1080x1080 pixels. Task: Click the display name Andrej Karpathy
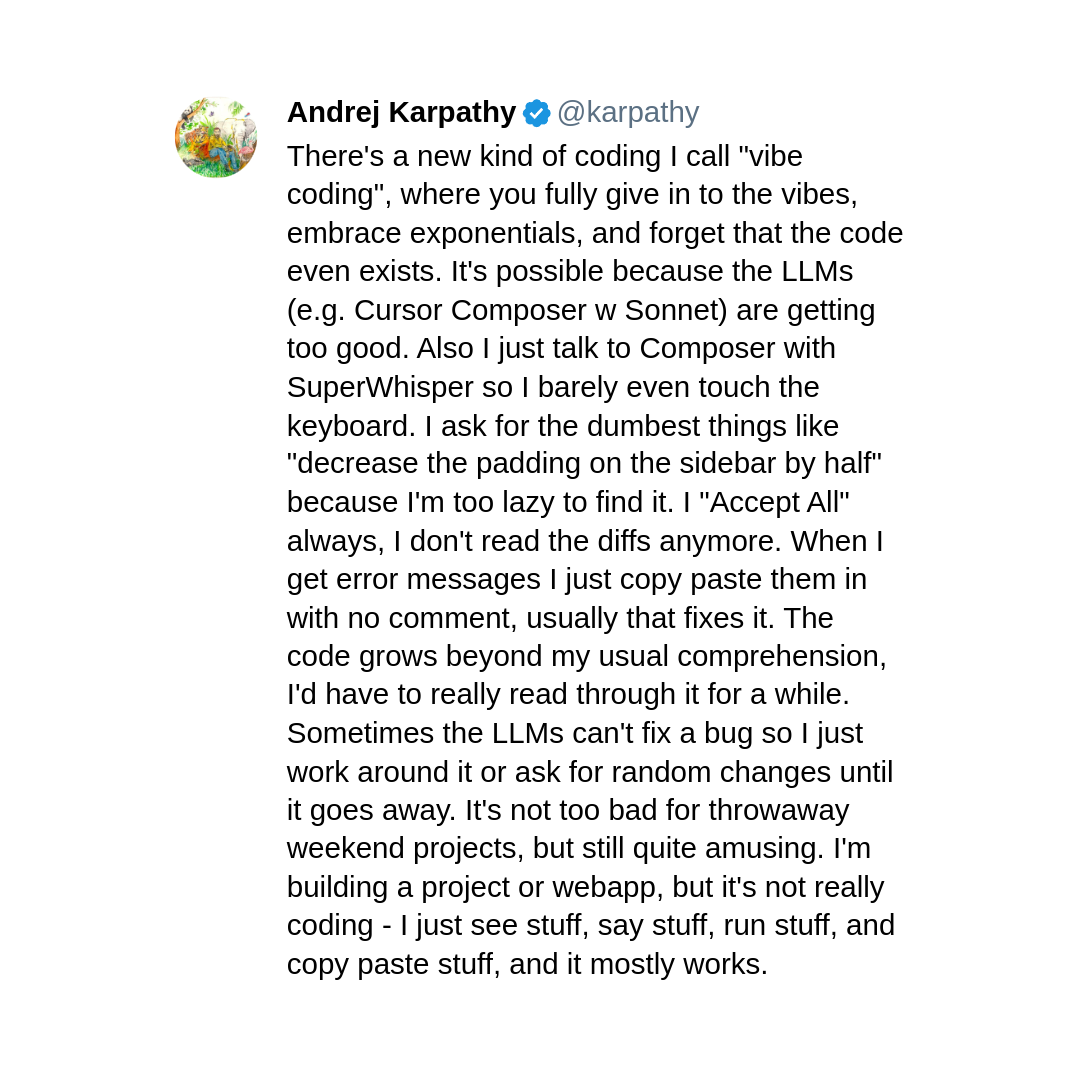coord(402,112)
